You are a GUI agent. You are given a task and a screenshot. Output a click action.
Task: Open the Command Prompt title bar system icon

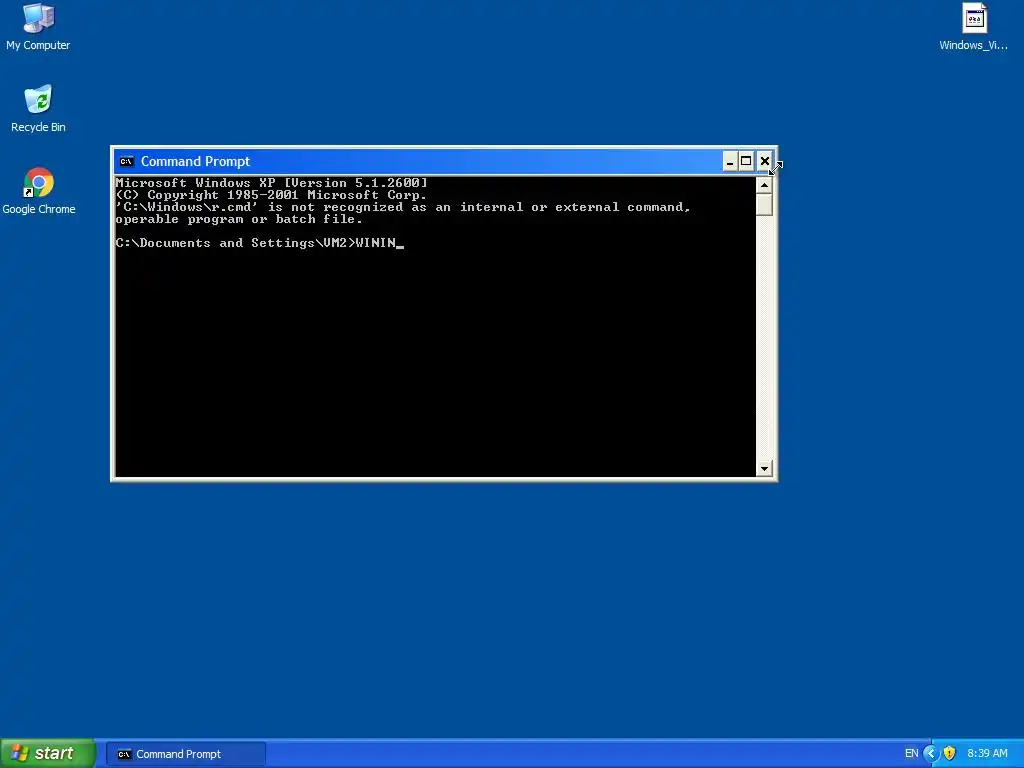[x=127, y=161]
